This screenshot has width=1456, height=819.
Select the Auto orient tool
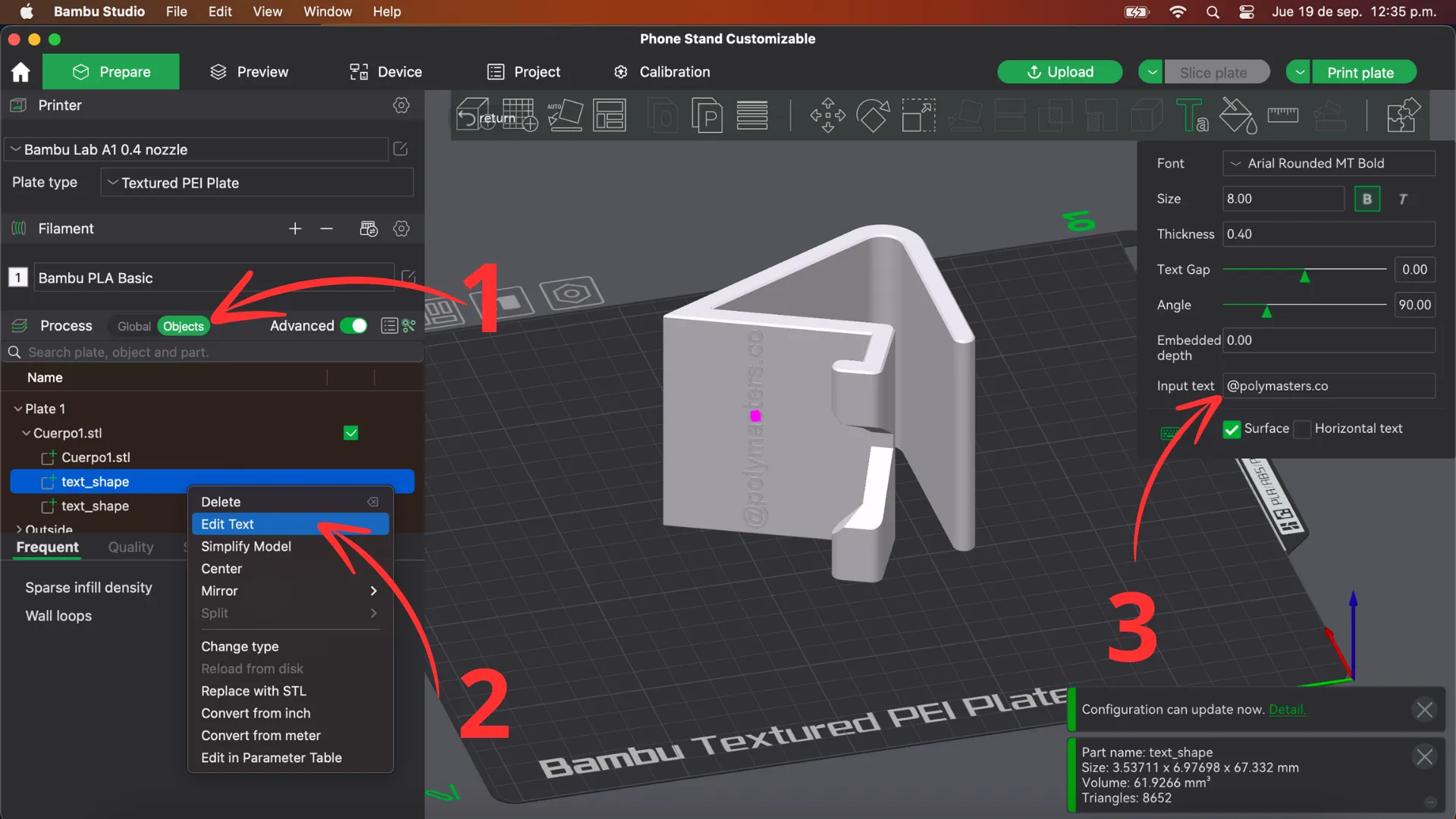pyautogui.click(x=565, y=115)
